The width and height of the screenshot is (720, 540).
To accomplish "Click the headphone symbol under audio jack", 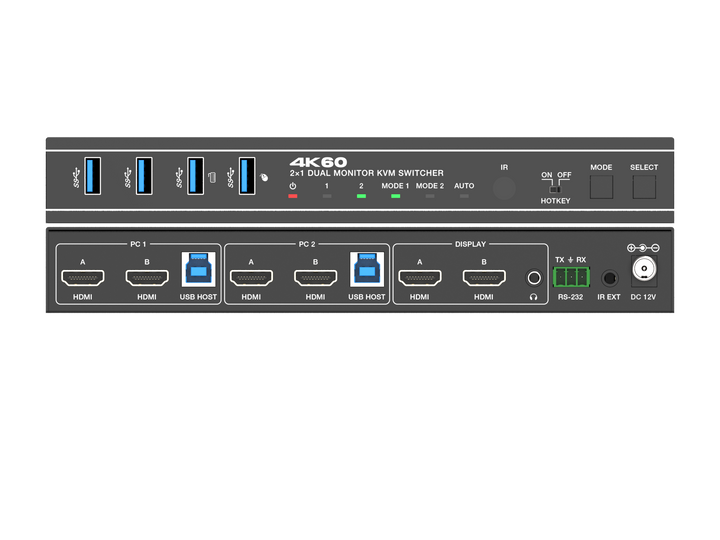I will click(533, 297).
